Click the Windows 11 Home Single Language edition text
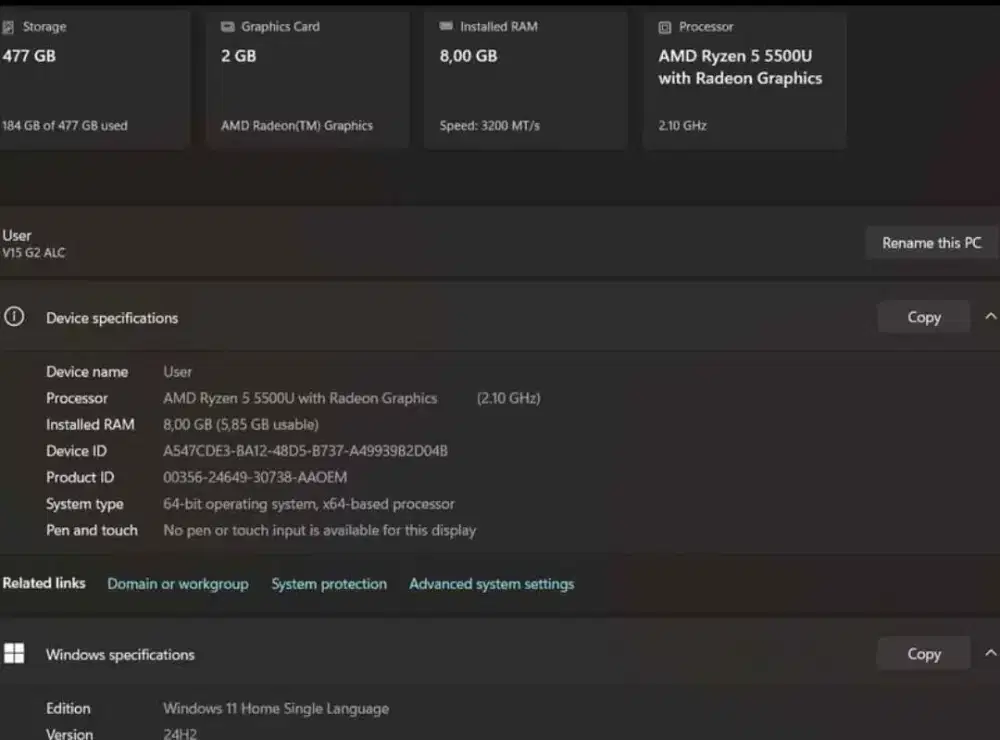1000x740 pixels. [276, 708]
